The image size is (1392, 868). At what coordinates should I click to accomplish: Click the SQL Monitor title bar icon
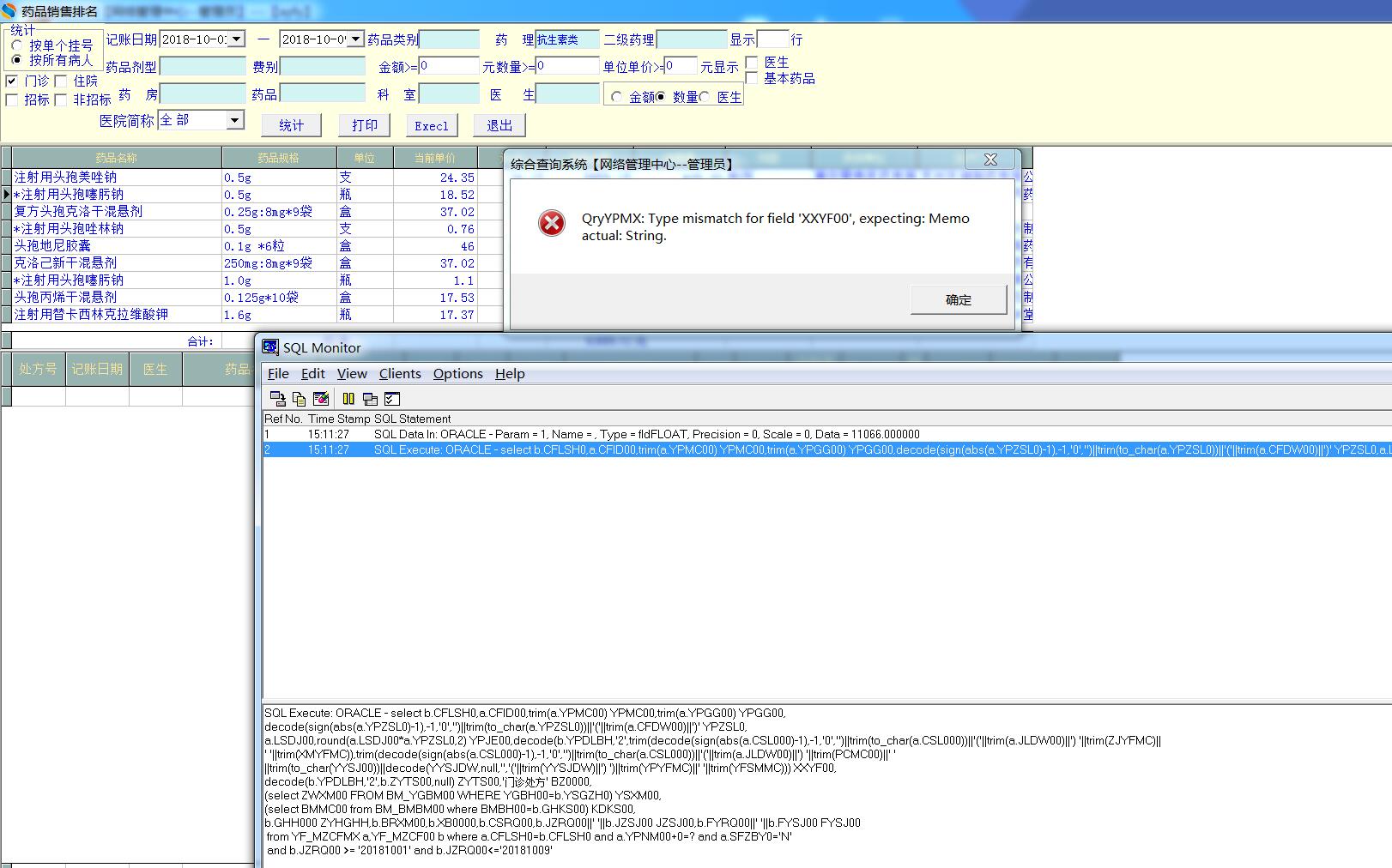(x=270, y=347)
